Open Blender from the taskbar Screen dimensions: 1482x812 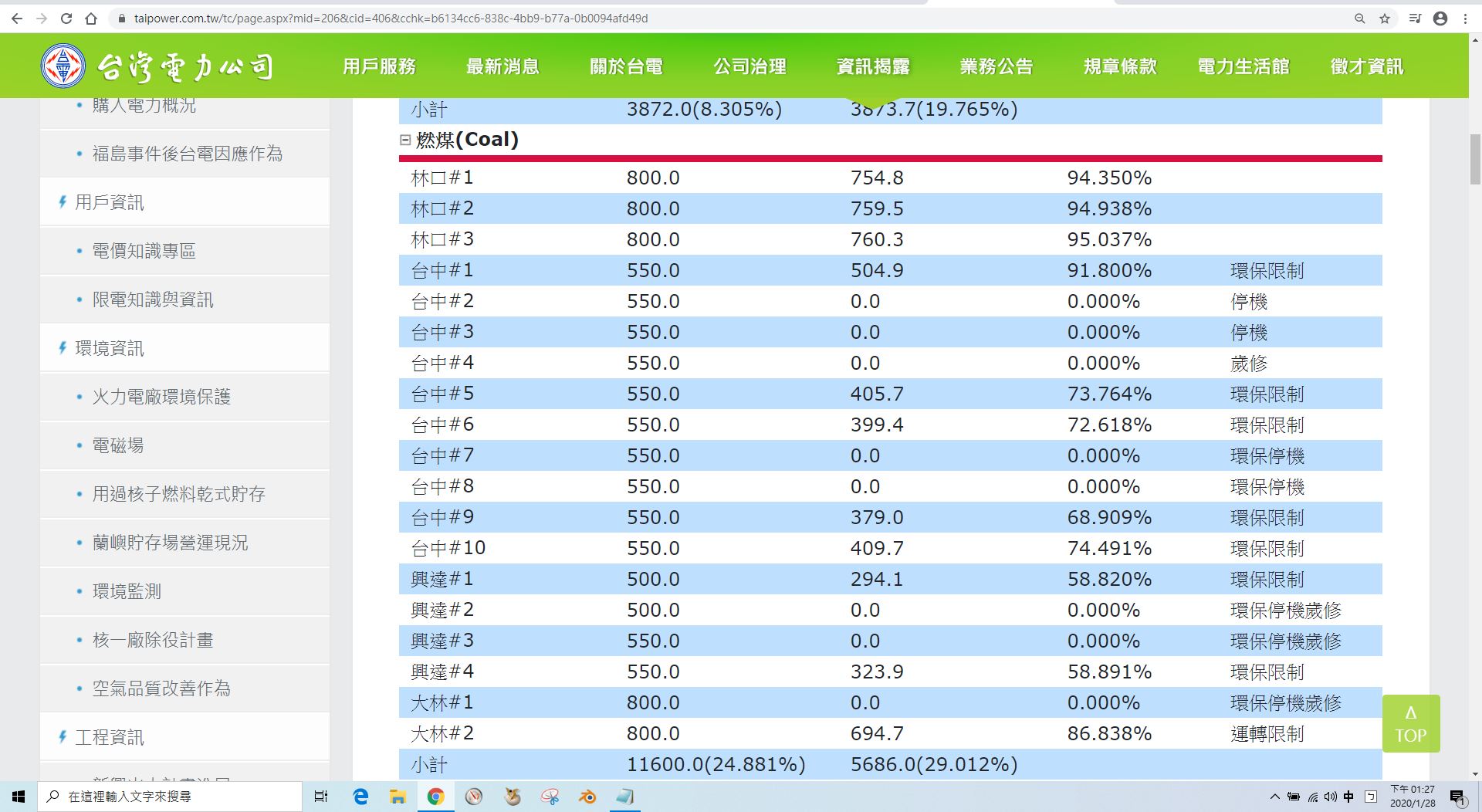[x=587, y=797]
